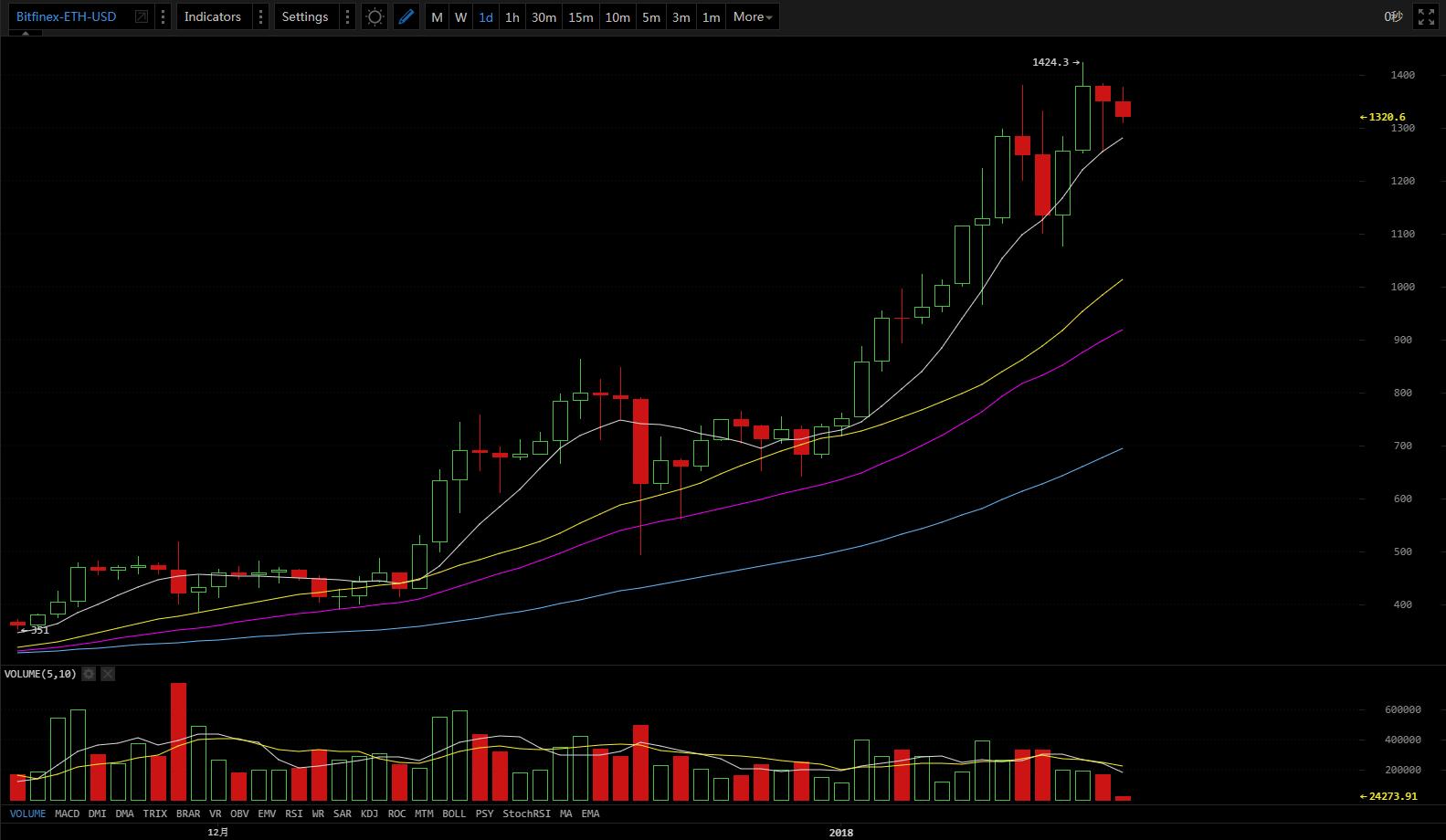Viewport: 1446px width, 840px height.
Task: Activate the pencil drawing tool
Action: tap(406, 16)
